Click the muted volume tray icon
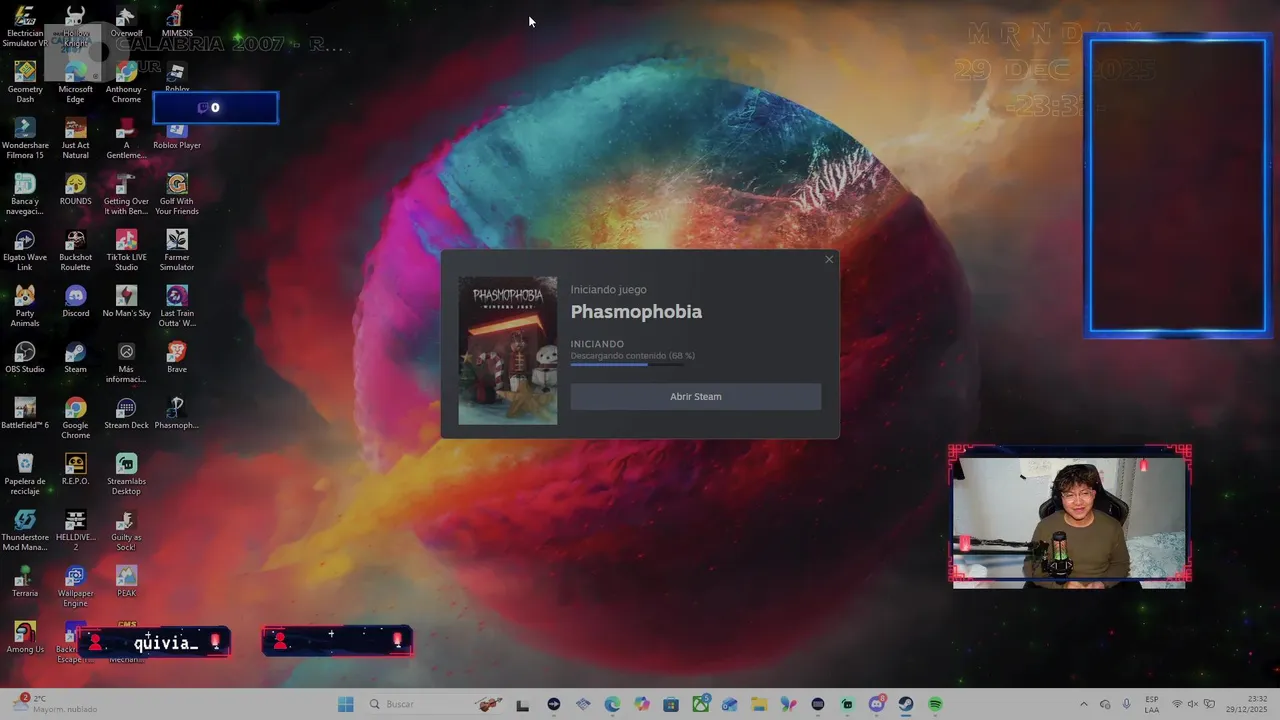 1192,704
